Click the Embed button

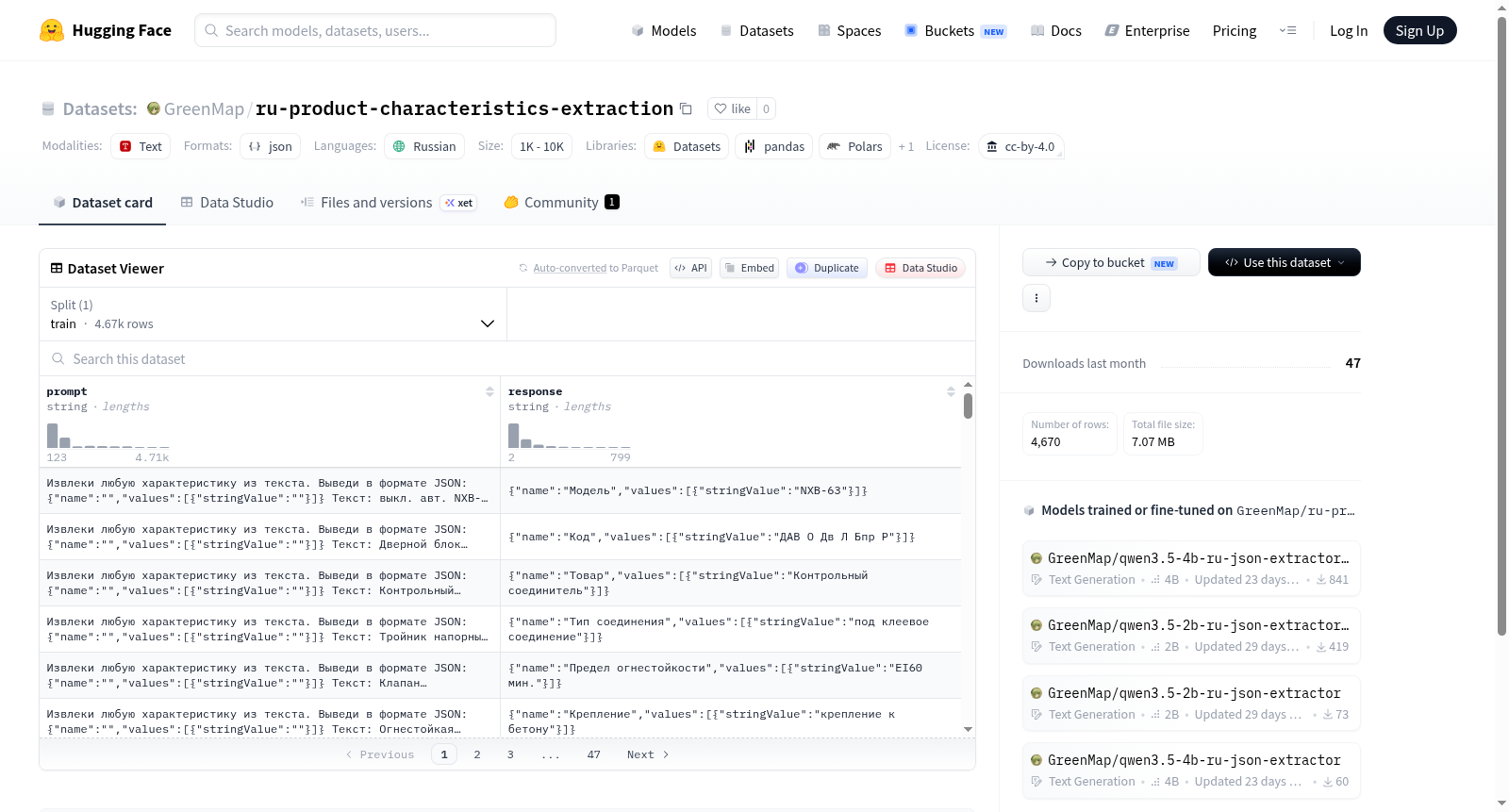coord(749,268)
